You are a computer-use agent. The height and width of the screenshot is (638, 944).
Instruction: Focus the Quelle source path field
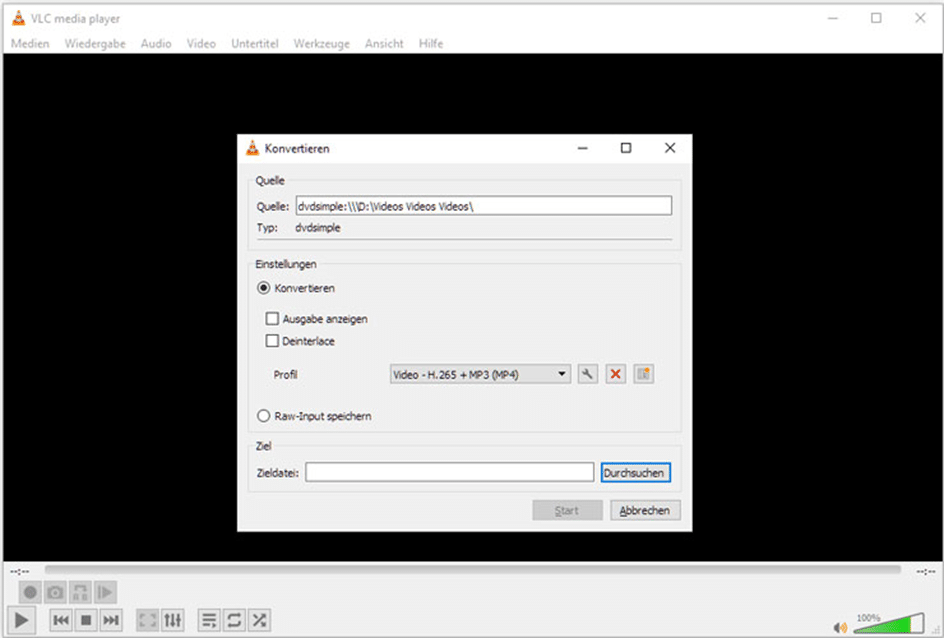coord(483,206)
